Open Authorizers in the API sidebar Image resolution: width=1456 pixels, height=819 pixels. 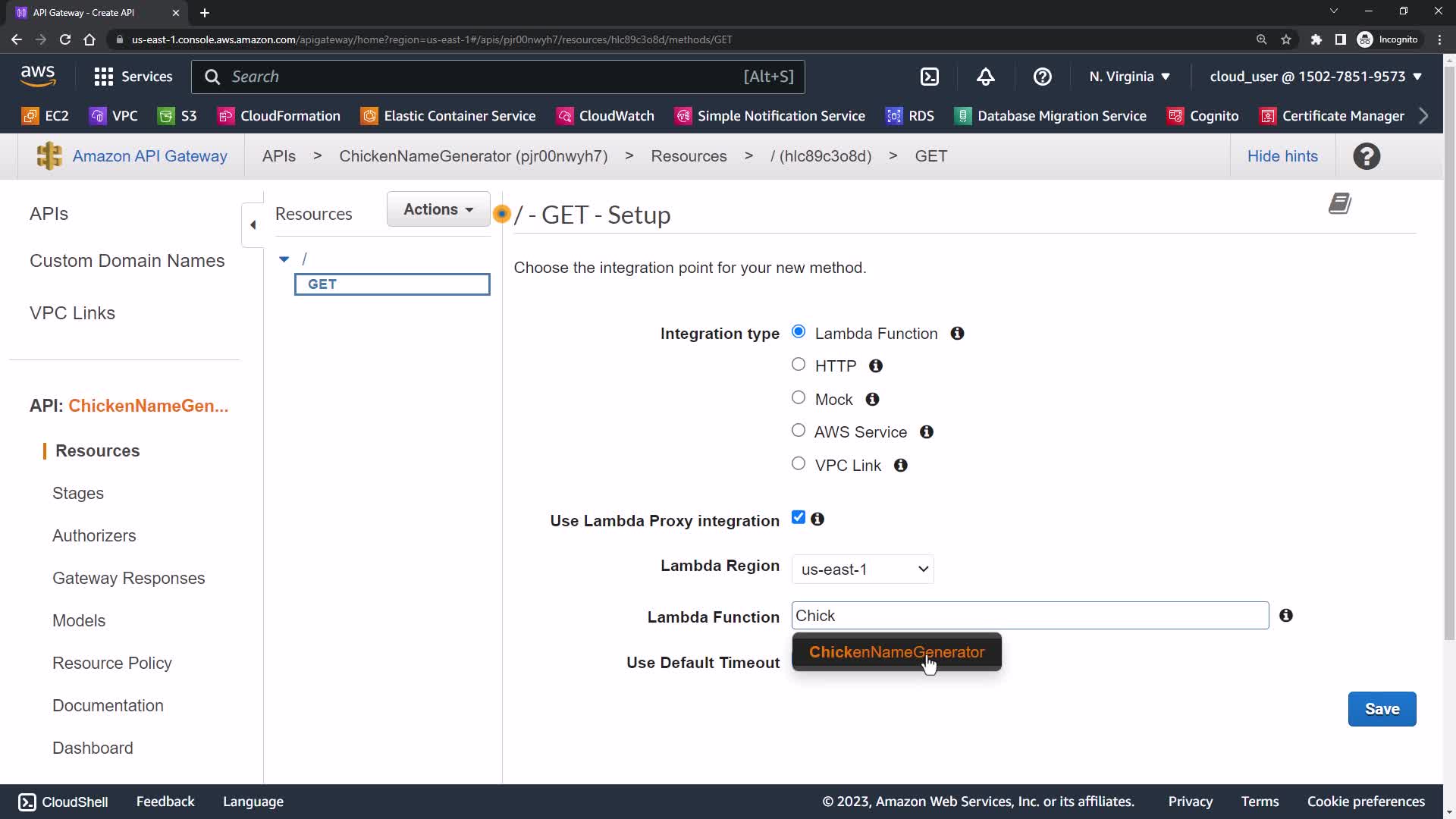coord(94,535)
